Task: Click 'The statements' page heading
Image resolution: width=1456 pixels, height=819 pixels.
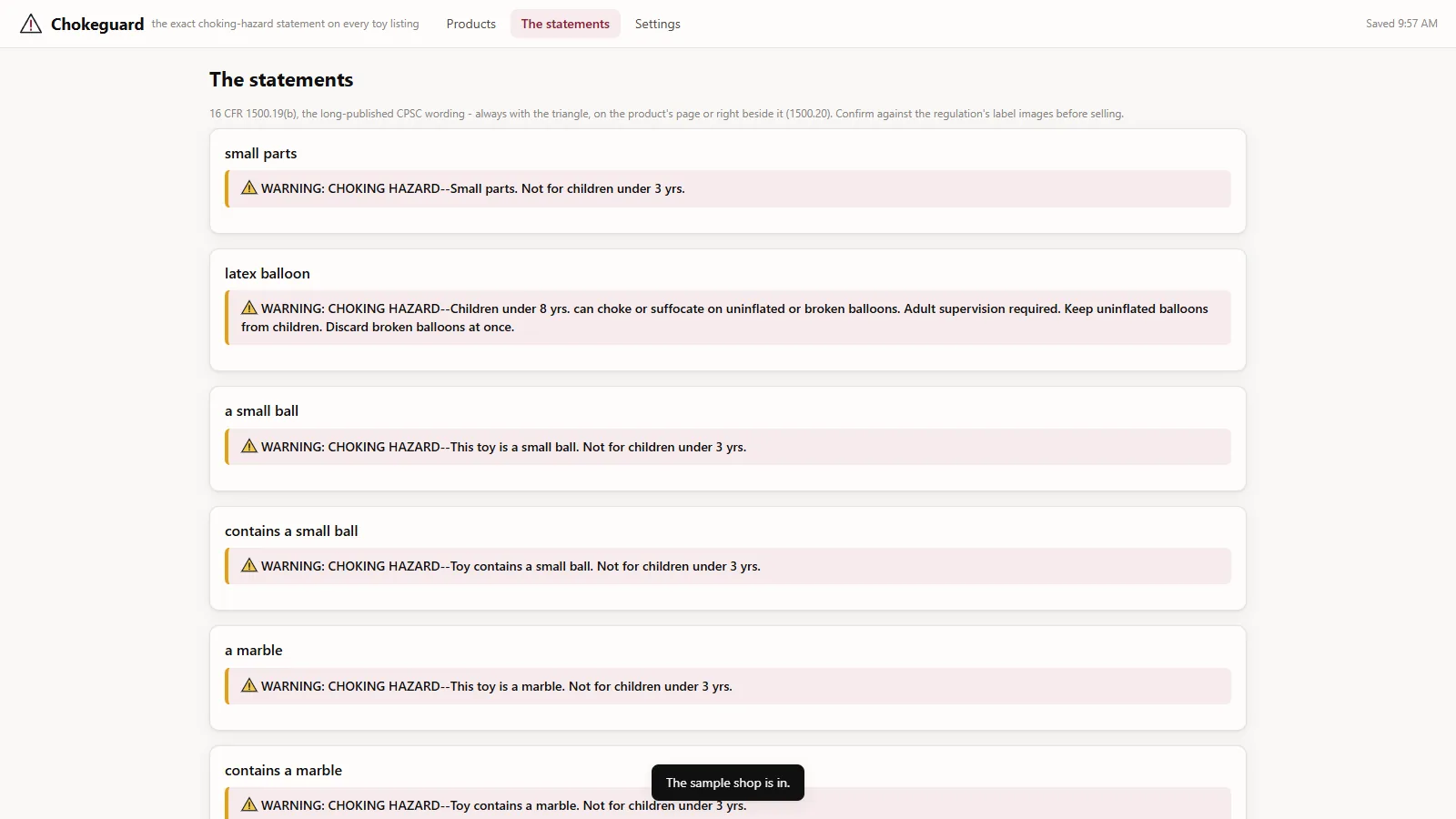Action: click(x=281, y=80)
